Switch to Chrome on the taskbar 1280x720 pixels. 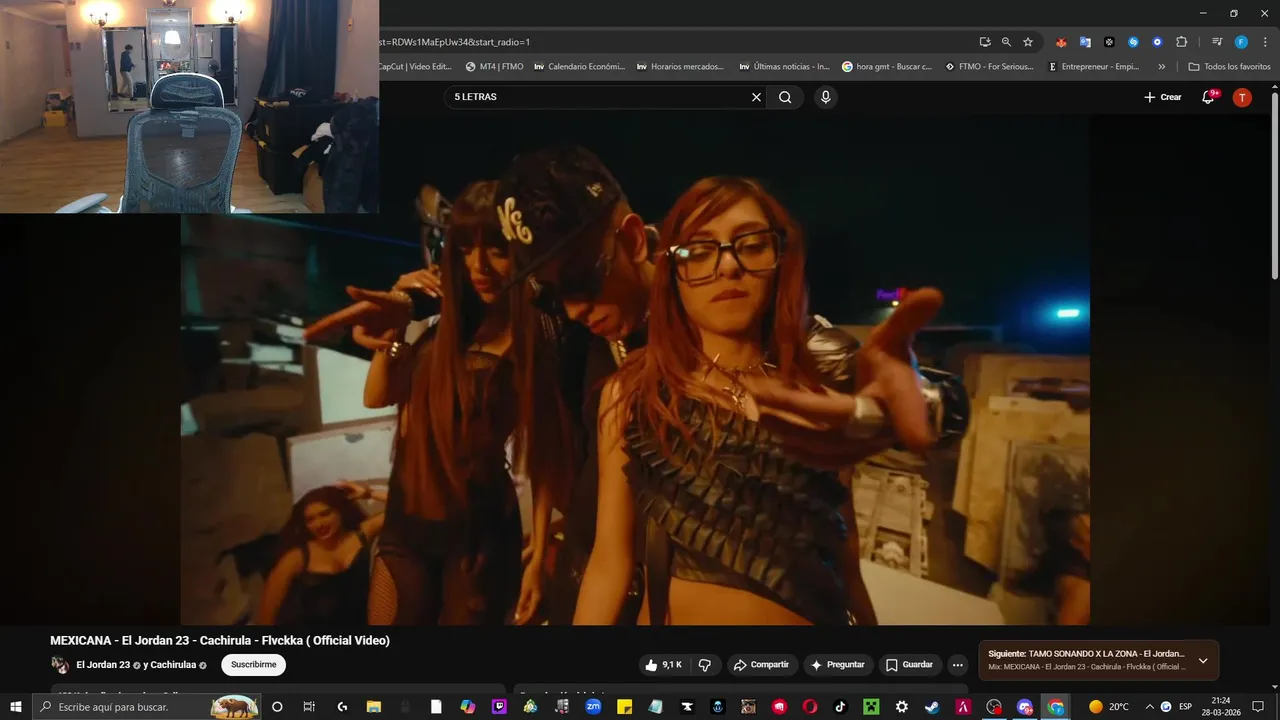coord(1056,706)
